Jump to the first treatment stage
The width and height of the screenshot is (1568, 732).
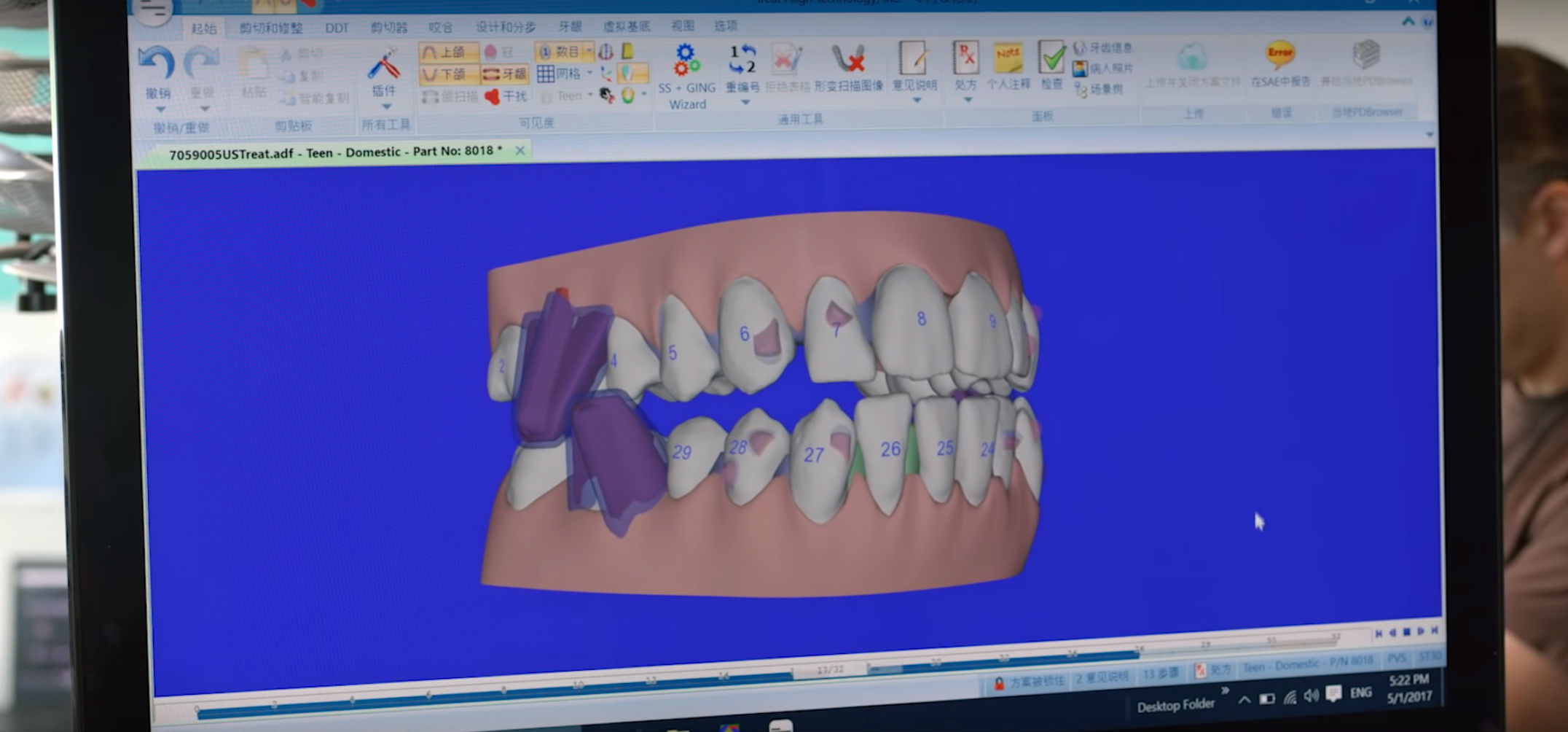click(1378, 634)
